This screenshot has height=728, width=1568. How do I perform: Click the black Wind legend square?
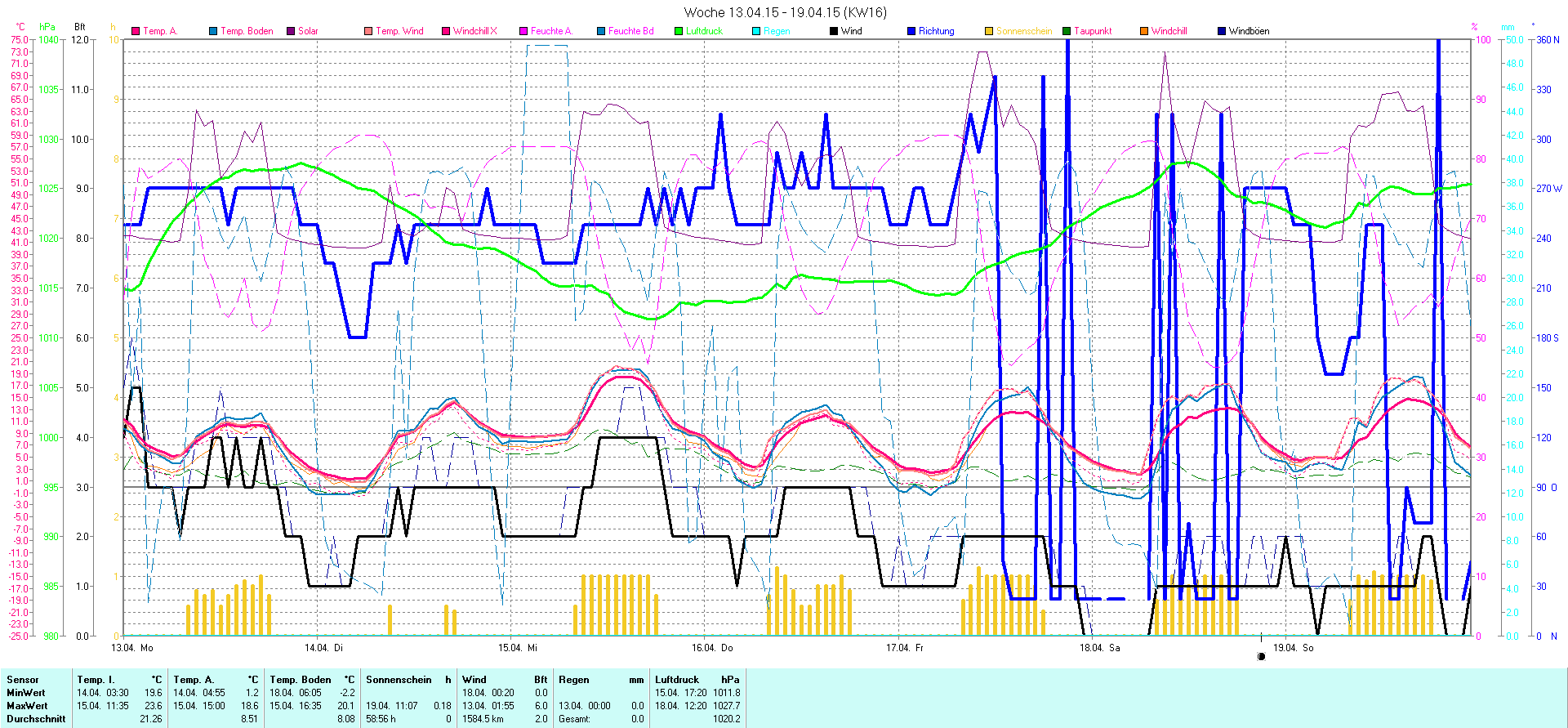(834, 31)
